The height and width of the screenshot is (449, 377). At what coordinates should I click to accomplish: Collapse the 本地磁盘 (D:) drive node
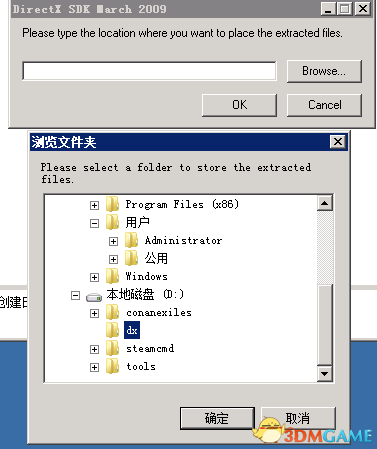point(75,295)
